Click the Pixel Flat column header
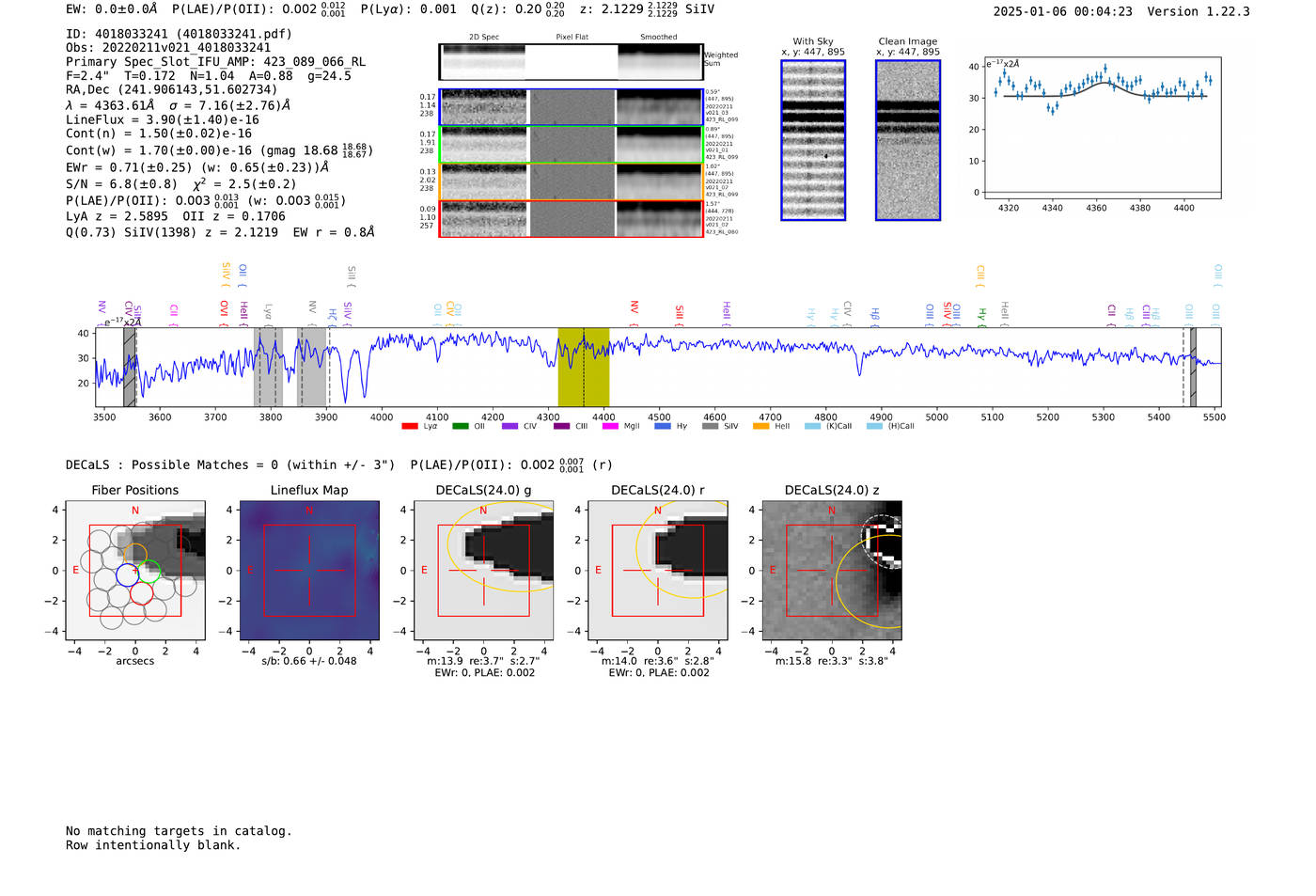The image size is (1316, 896). click(572, 37)
